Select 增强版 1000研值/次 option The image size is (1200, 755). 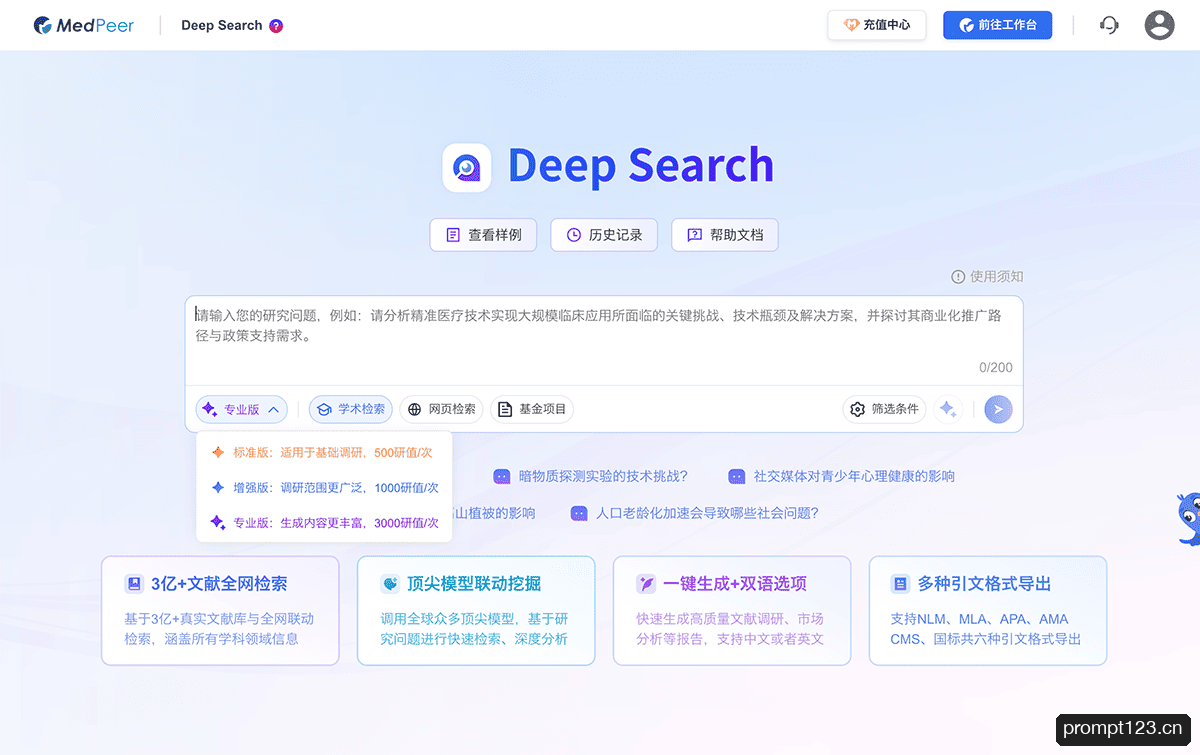(x=324, y=487)
